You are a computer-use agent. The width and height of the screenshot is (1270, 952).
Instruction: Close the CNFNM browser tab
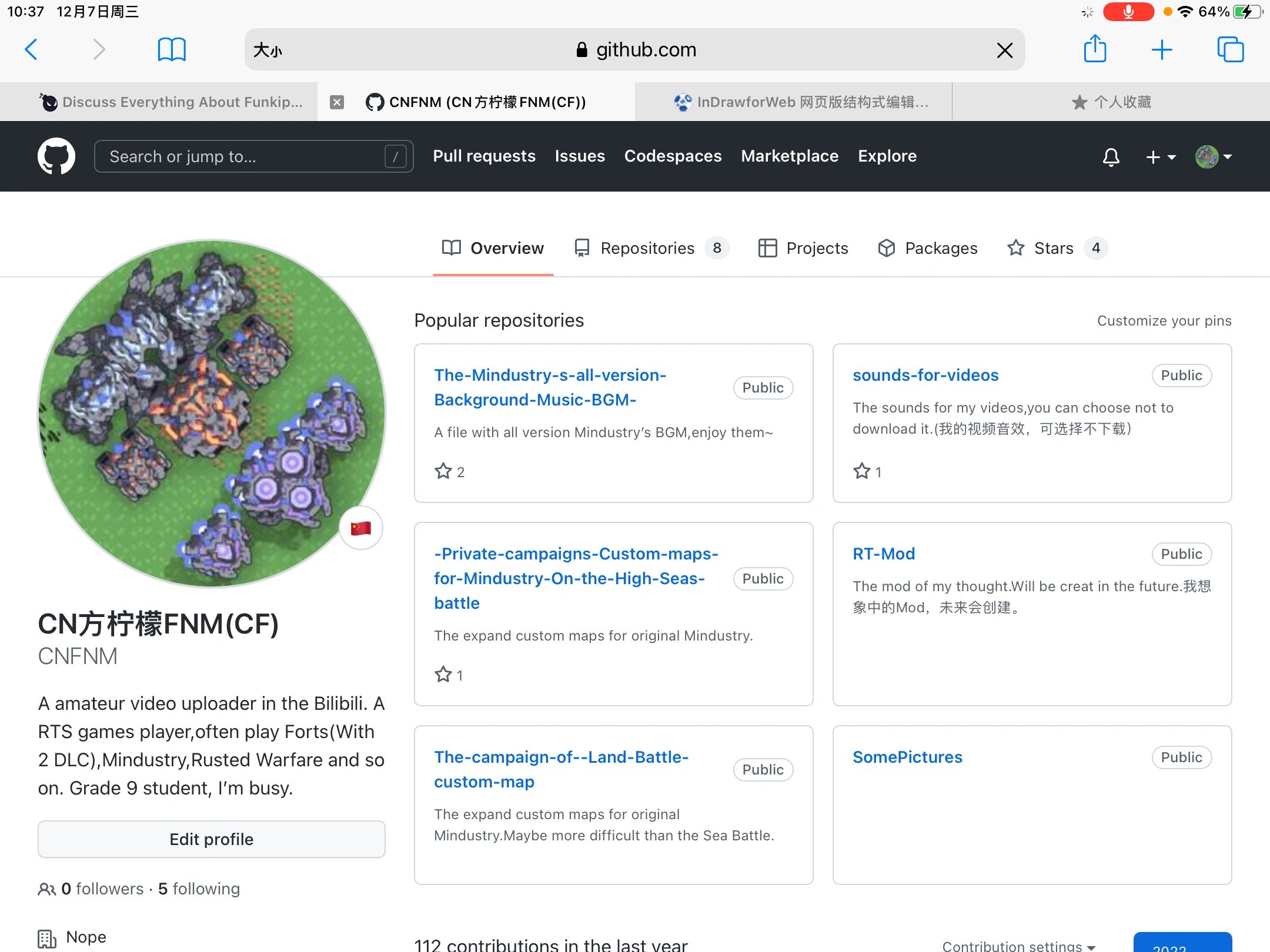tap(337, 102)
